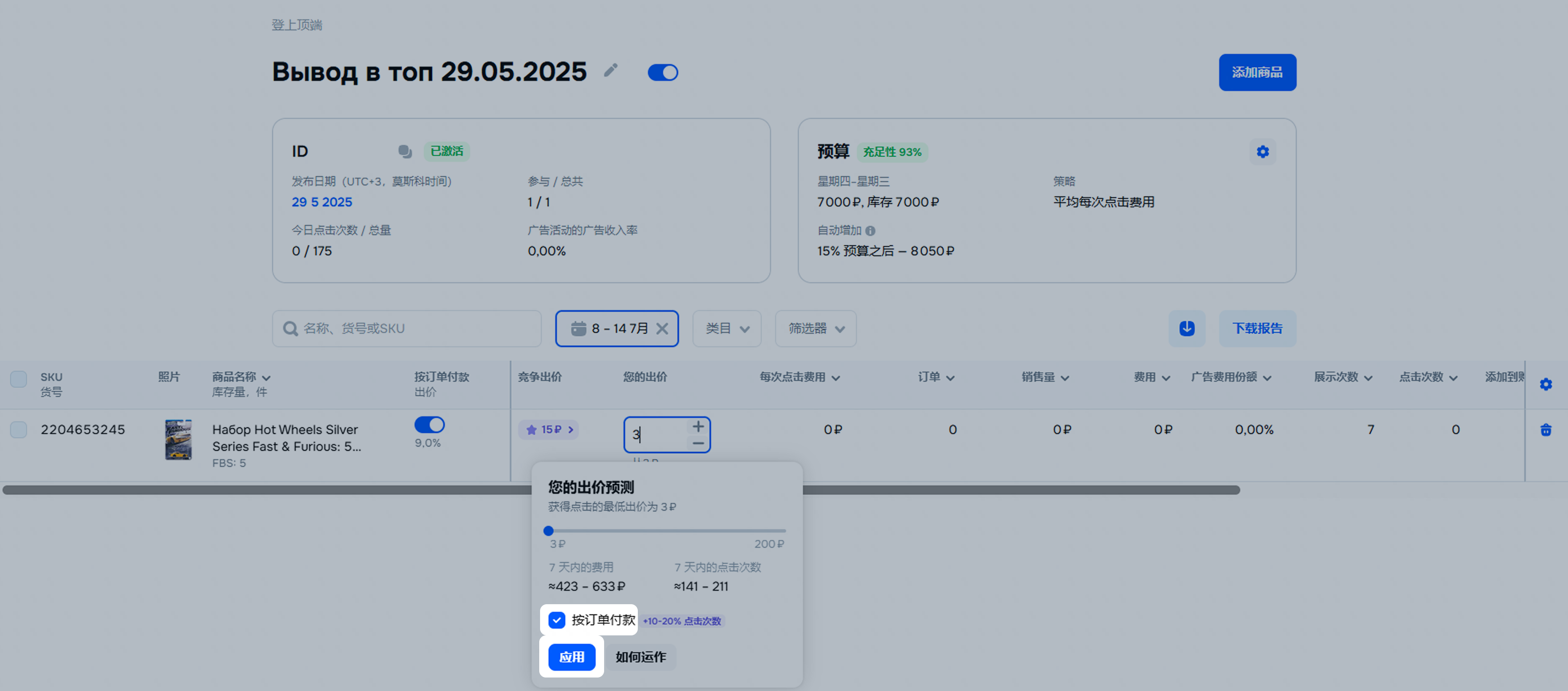
Task: Uncheck the 按订单付款 checkbox in popup
Action: tap(557, 620)
